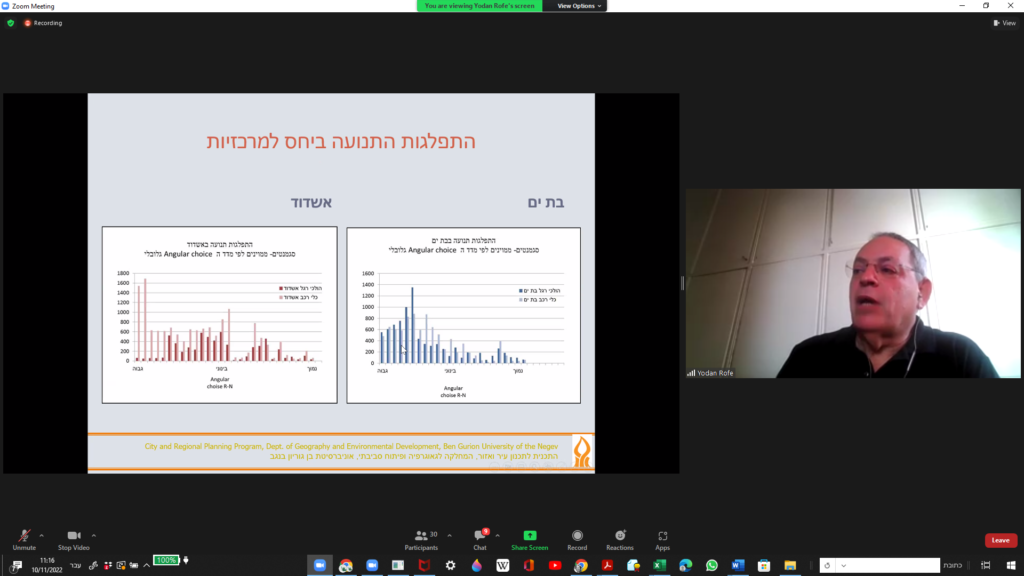Open the Participants panel
1024x576 pixels.
coord(421,538)
